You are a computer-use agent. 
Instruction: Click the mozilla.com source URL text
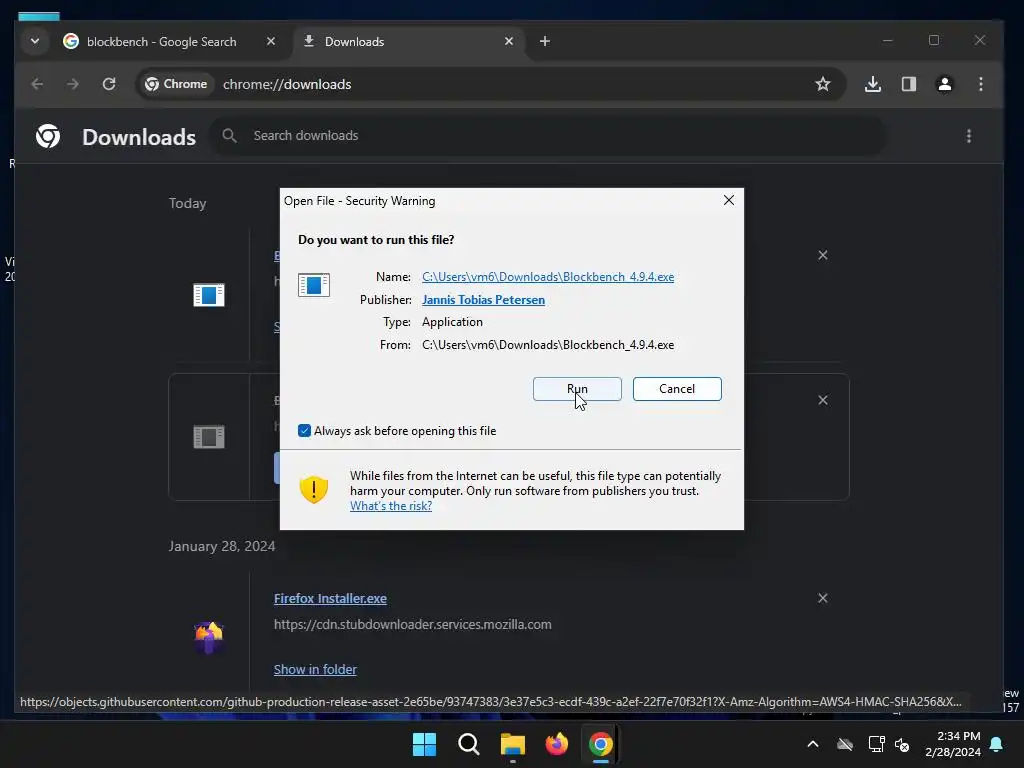(413, 624)
